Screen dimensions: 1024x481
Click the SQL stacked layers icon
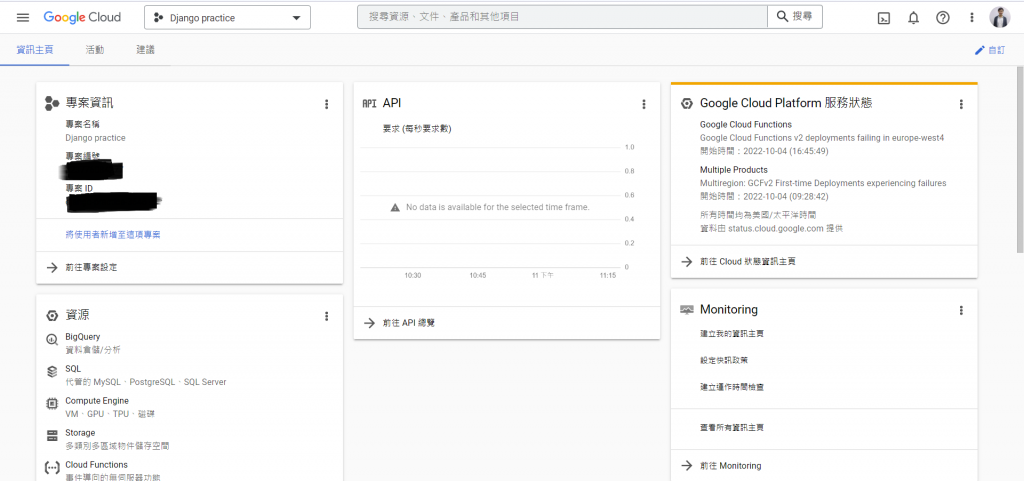(x=52, y=371)
